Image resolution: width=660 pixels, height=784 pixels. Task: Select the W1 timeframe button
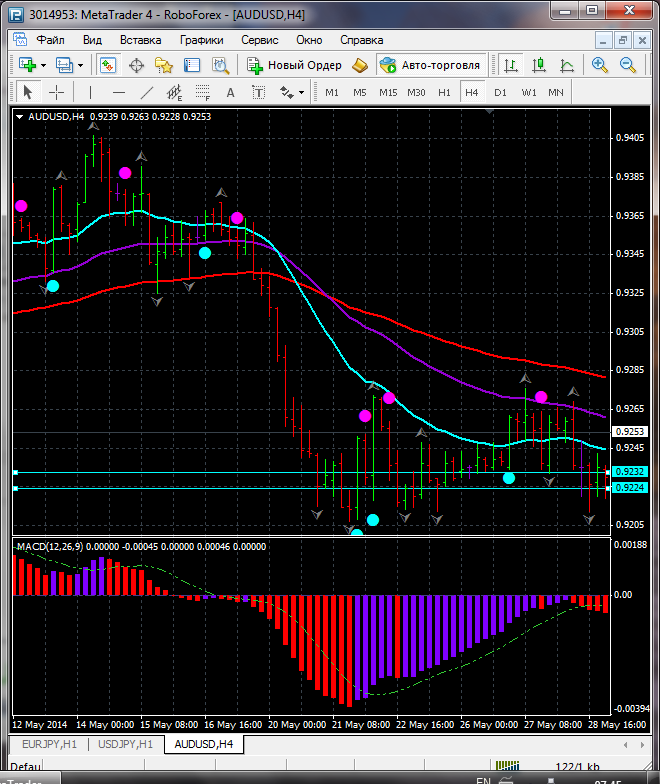click(x=528, y=92)
